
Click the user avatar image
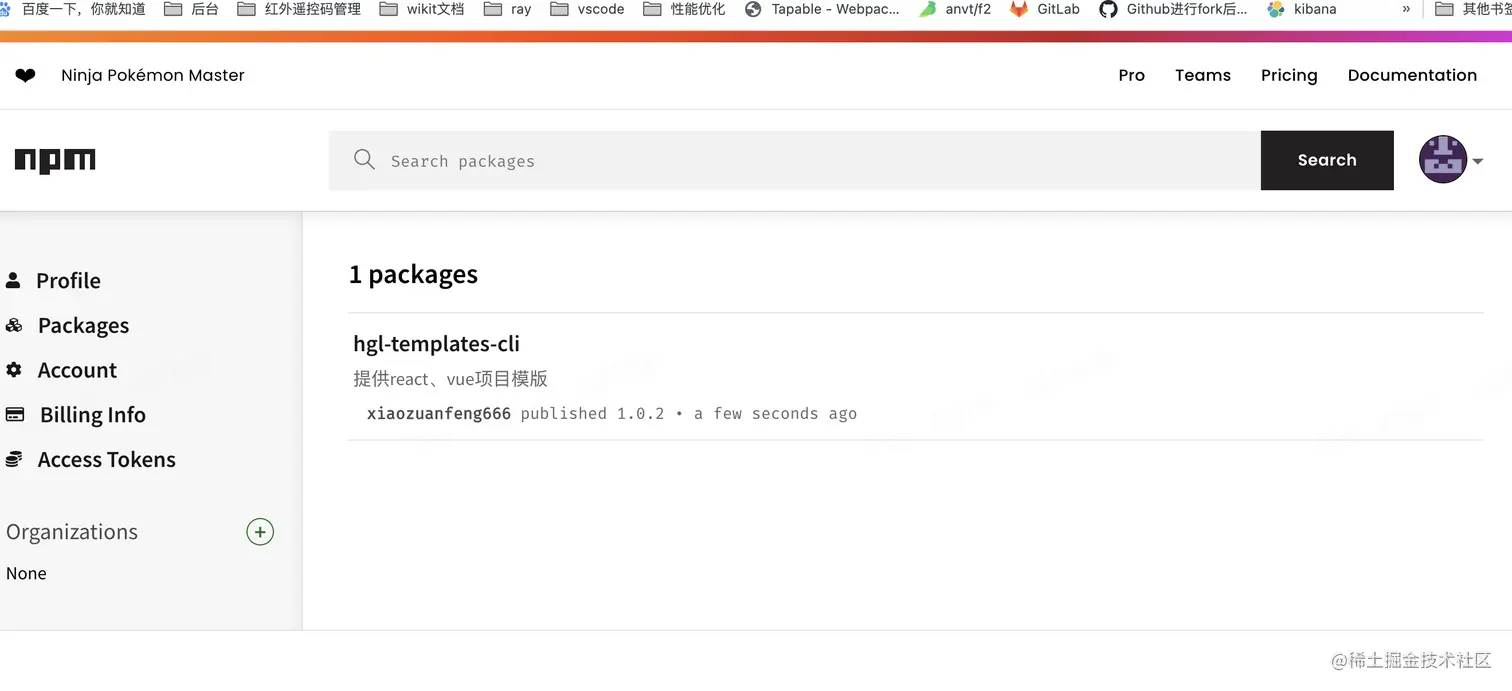pos(1443,160)
